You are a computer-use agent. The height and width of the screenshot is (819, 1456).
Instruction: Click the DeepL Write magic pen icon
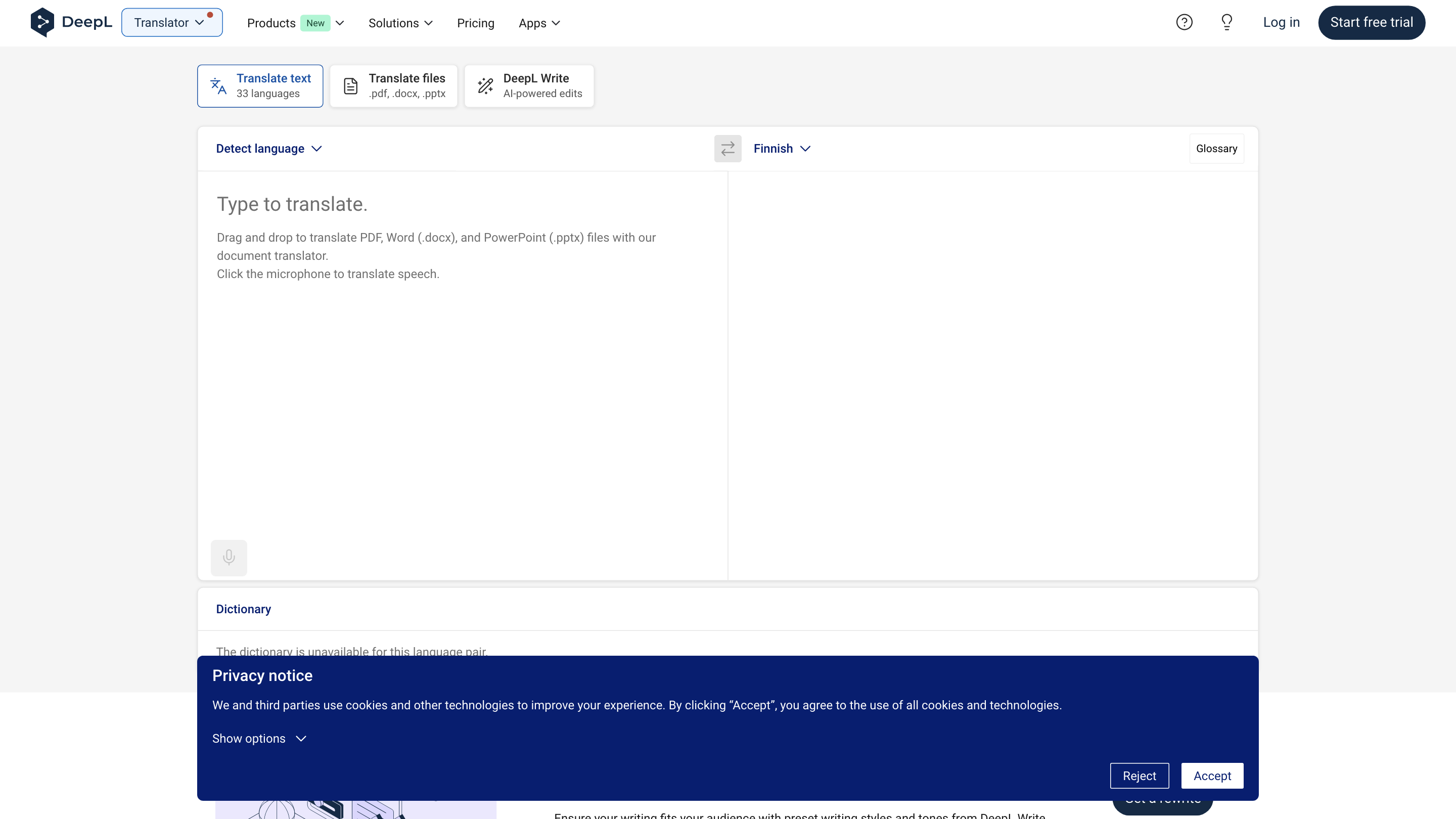(x=485, y=86)
